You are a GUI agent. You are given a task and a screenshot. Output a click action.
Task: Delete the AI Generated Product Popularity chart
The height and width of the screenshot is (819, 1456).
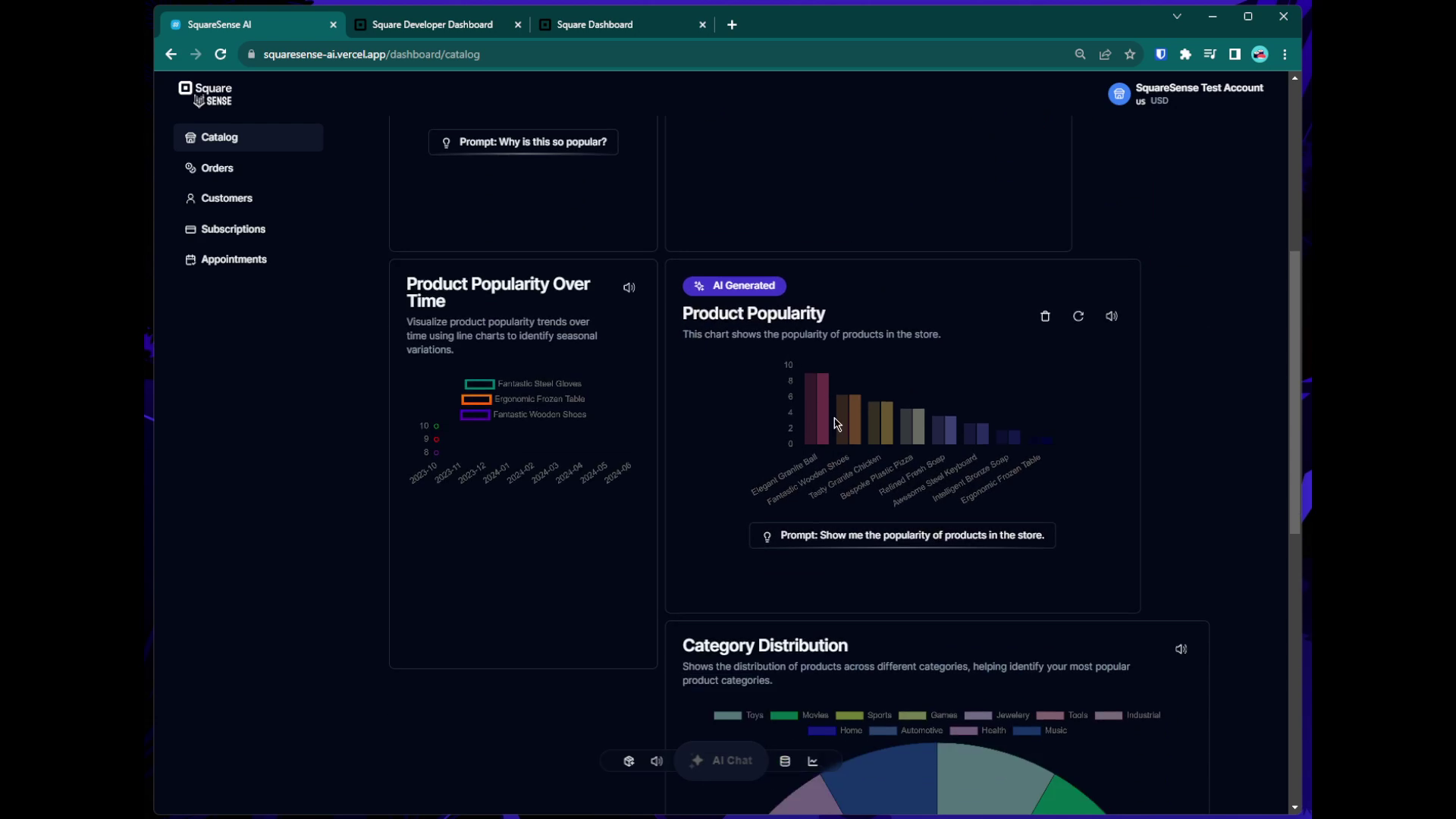point(1045,316)
